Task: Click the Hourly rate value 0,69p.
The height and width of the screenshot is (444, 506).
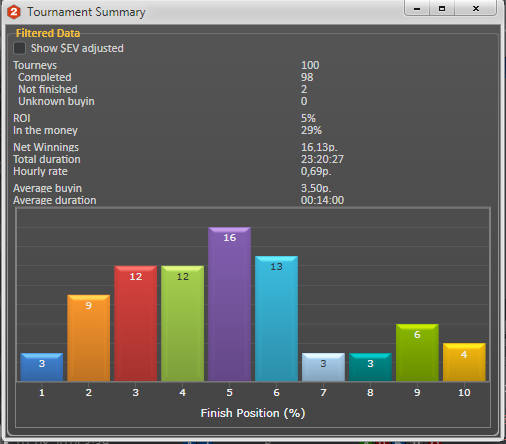Action: (316, 171)
